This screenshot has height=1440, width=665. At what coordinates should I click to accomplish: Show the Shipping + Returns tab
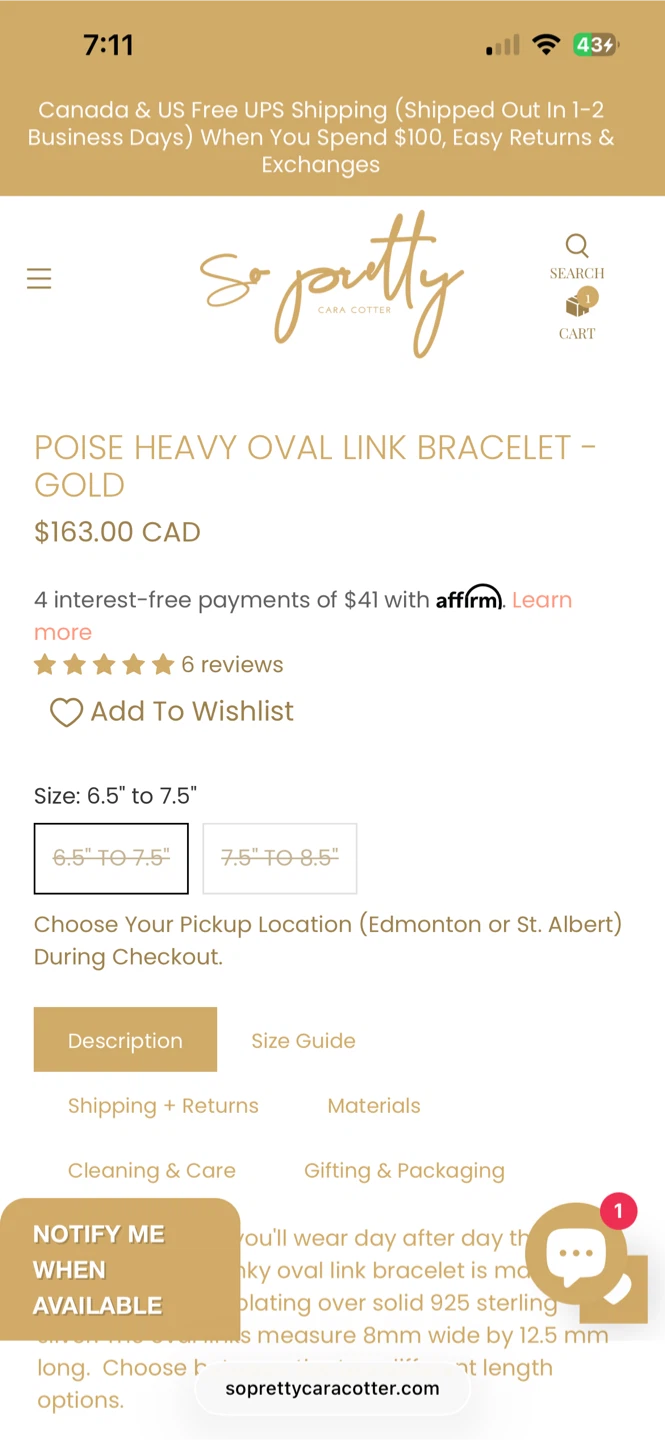click(163, 1105)
